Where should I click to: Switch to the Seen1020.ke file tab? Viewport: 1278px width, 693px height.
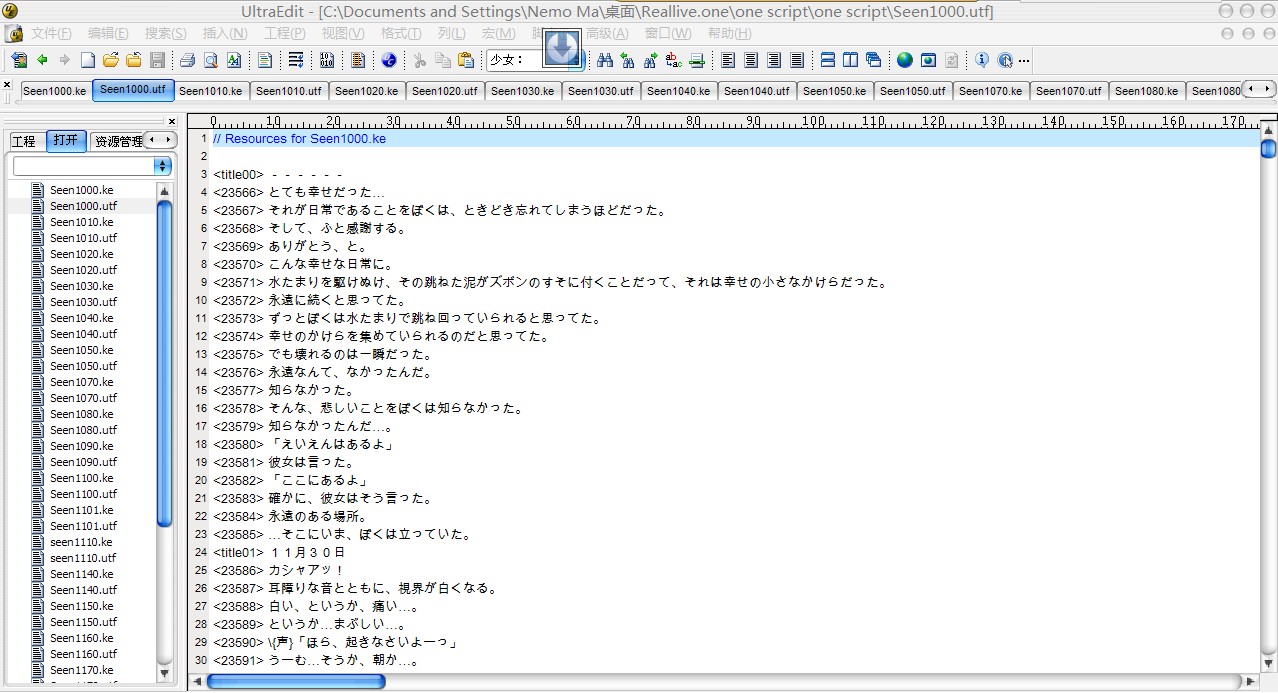[x=367, y=91]
